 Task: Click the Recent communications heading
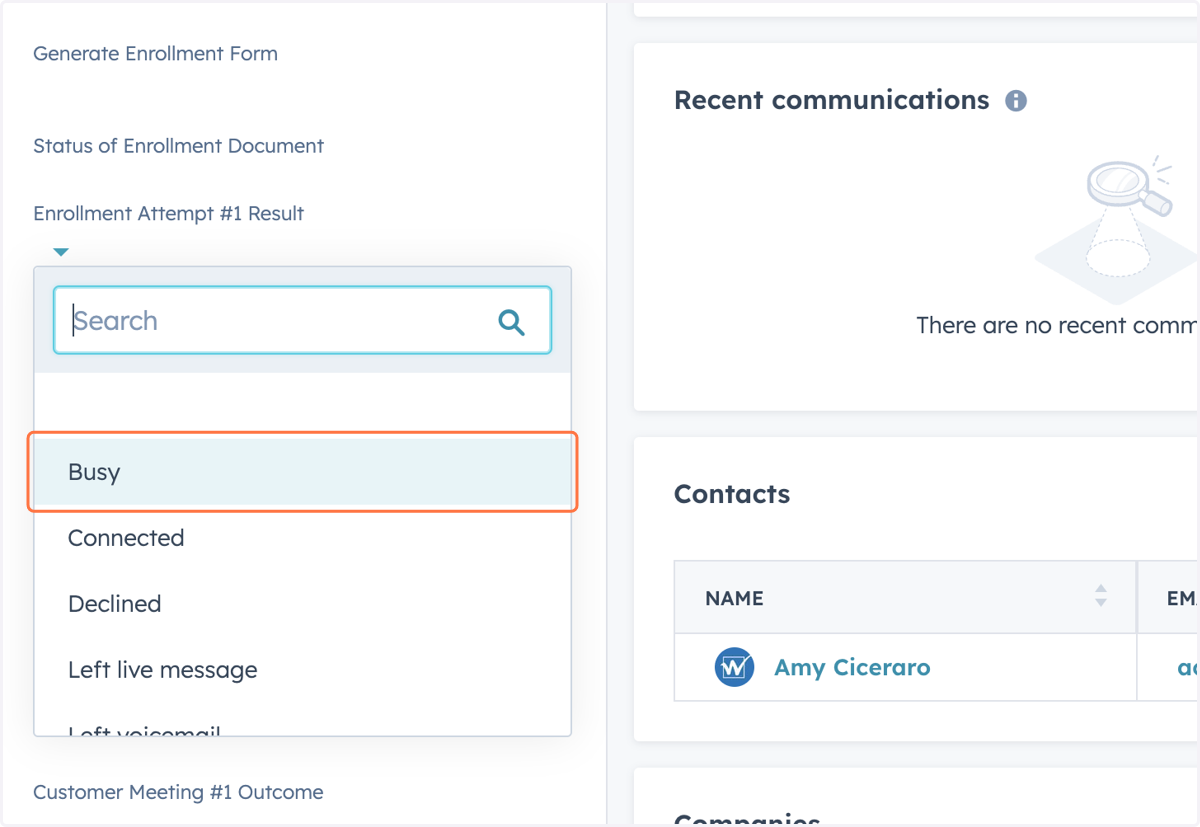(x=832, y=100)
